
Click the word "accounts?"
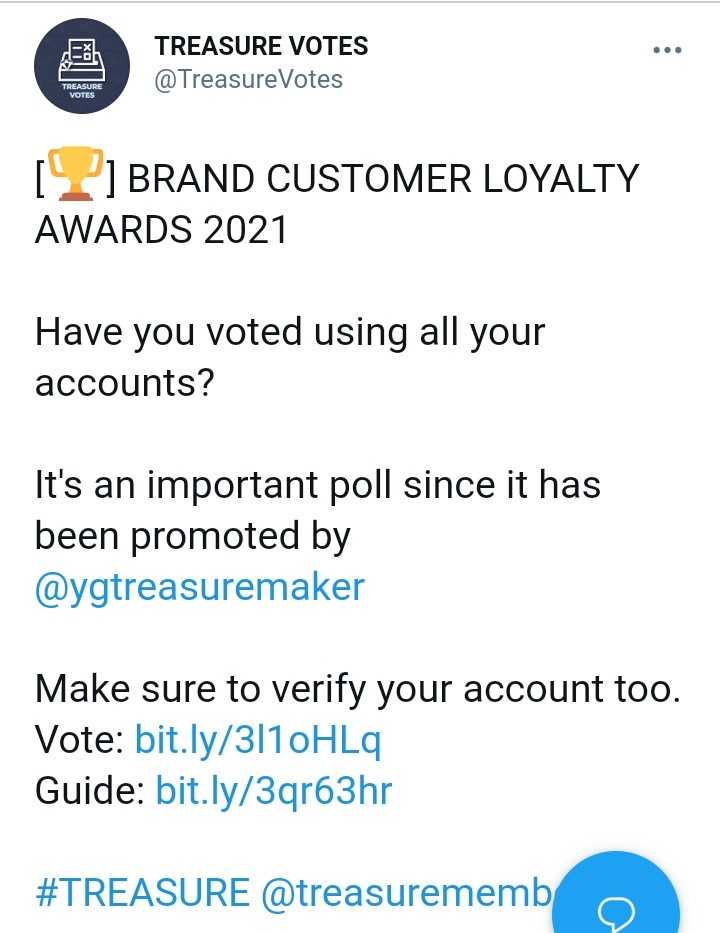tap(124, 382)
